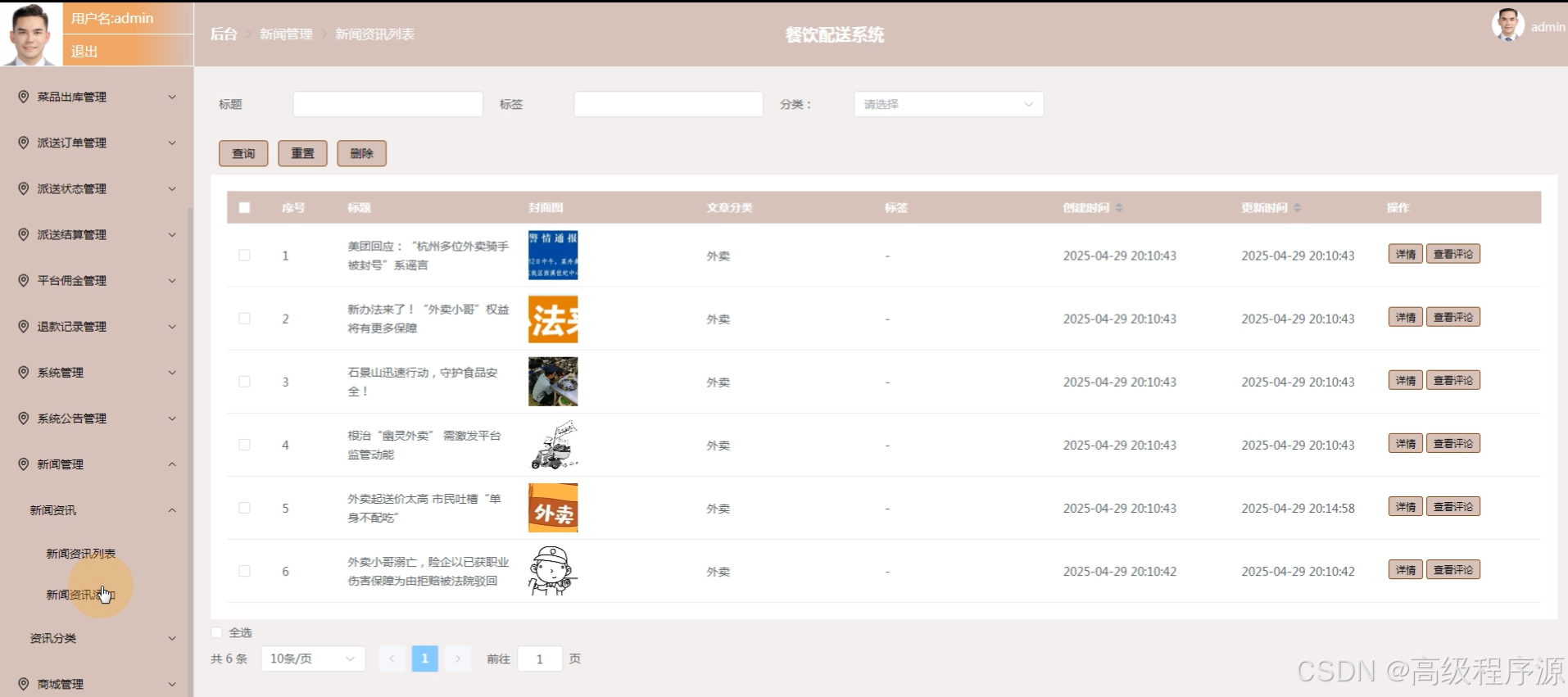The width and height of the screenshot is (1568, 697).
Task: Focus the 标签 search input field
Action: (668, 104)
